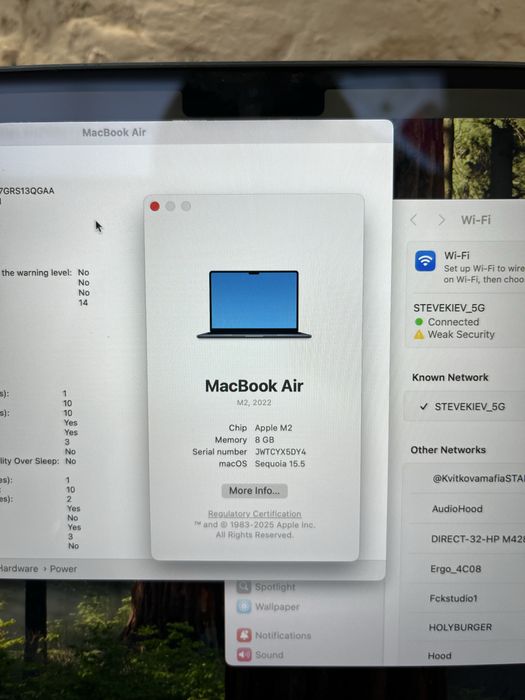Click the serial number JWTCYX5DY4
Viewport: 525px width, 700px height.
[x=280, y=452]
